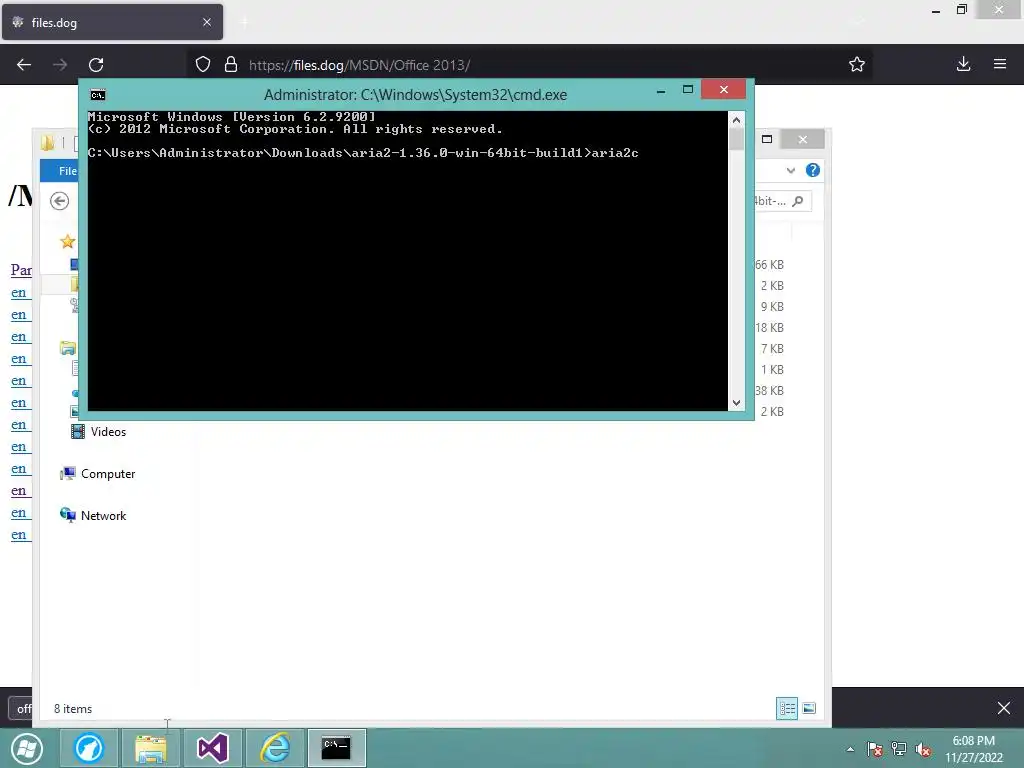Open Explorer help question icon
The width and height of the screenshot is (1024, 768).
[813, 170]
